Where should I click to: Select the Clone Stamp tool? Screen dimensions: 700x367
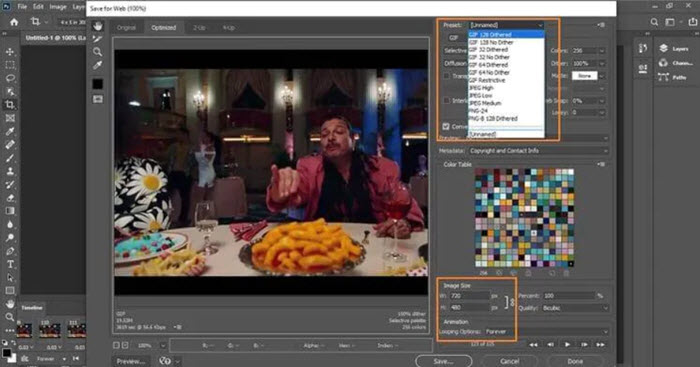10,171
